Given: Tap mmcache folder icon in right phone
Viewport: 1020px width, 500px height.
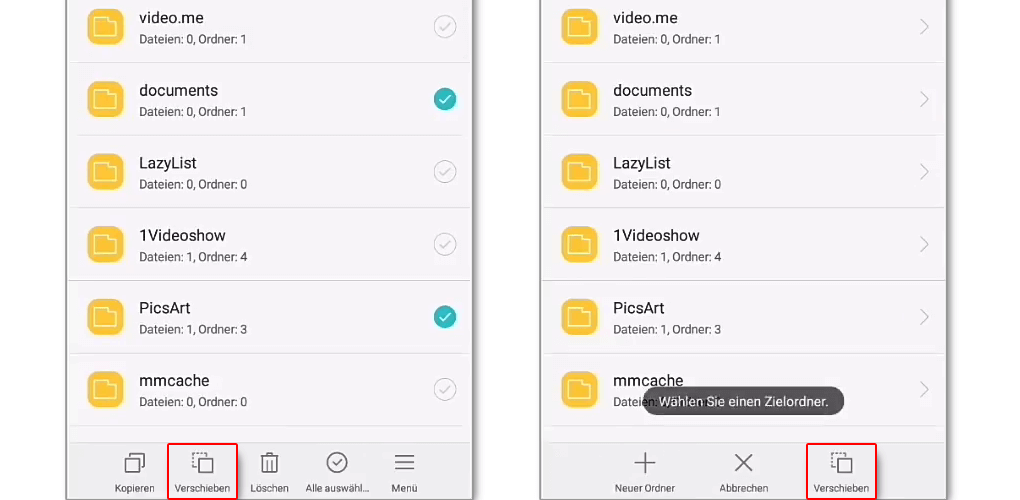Looking at the screenshot, I should coord(580,389).
